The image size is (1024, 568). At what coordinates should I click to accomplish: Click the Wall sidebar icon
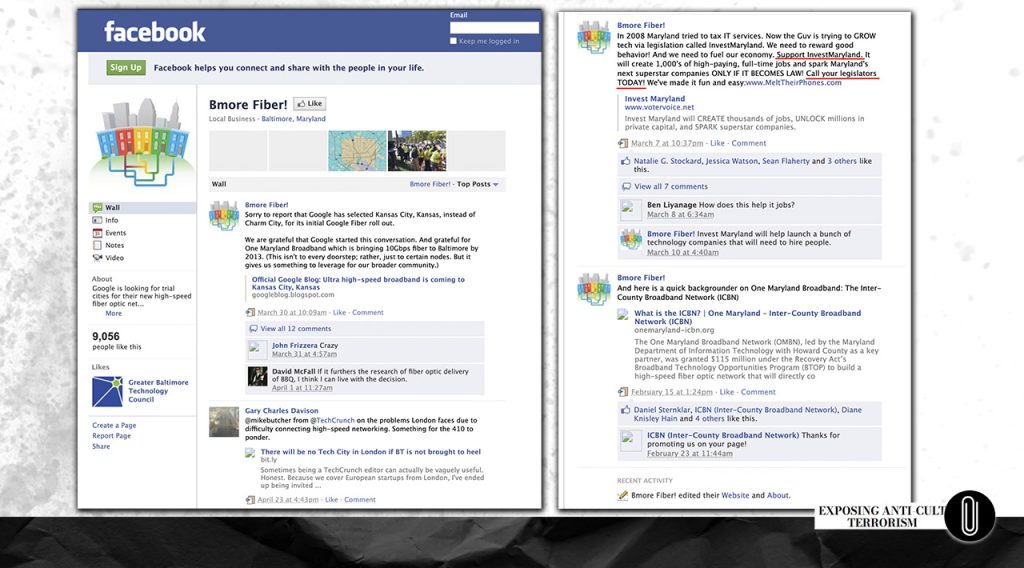[97, 208]
